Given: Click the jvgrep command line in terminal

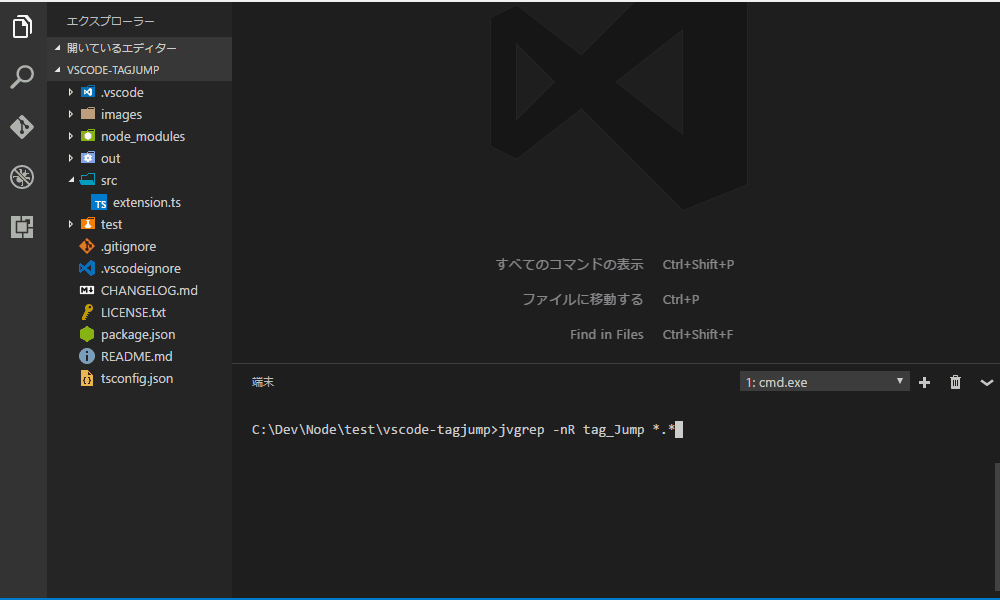Looking at the screenshot, I should pyautogui.click(x=467, y=430).
